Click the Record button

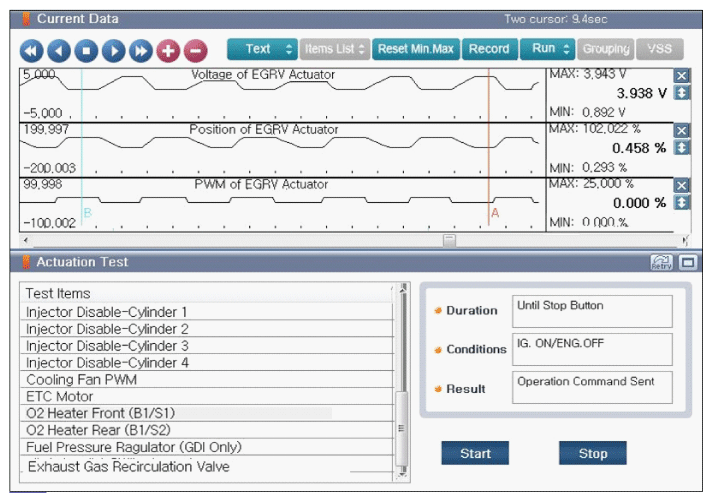pyautogui.click(x=489, y=48)
